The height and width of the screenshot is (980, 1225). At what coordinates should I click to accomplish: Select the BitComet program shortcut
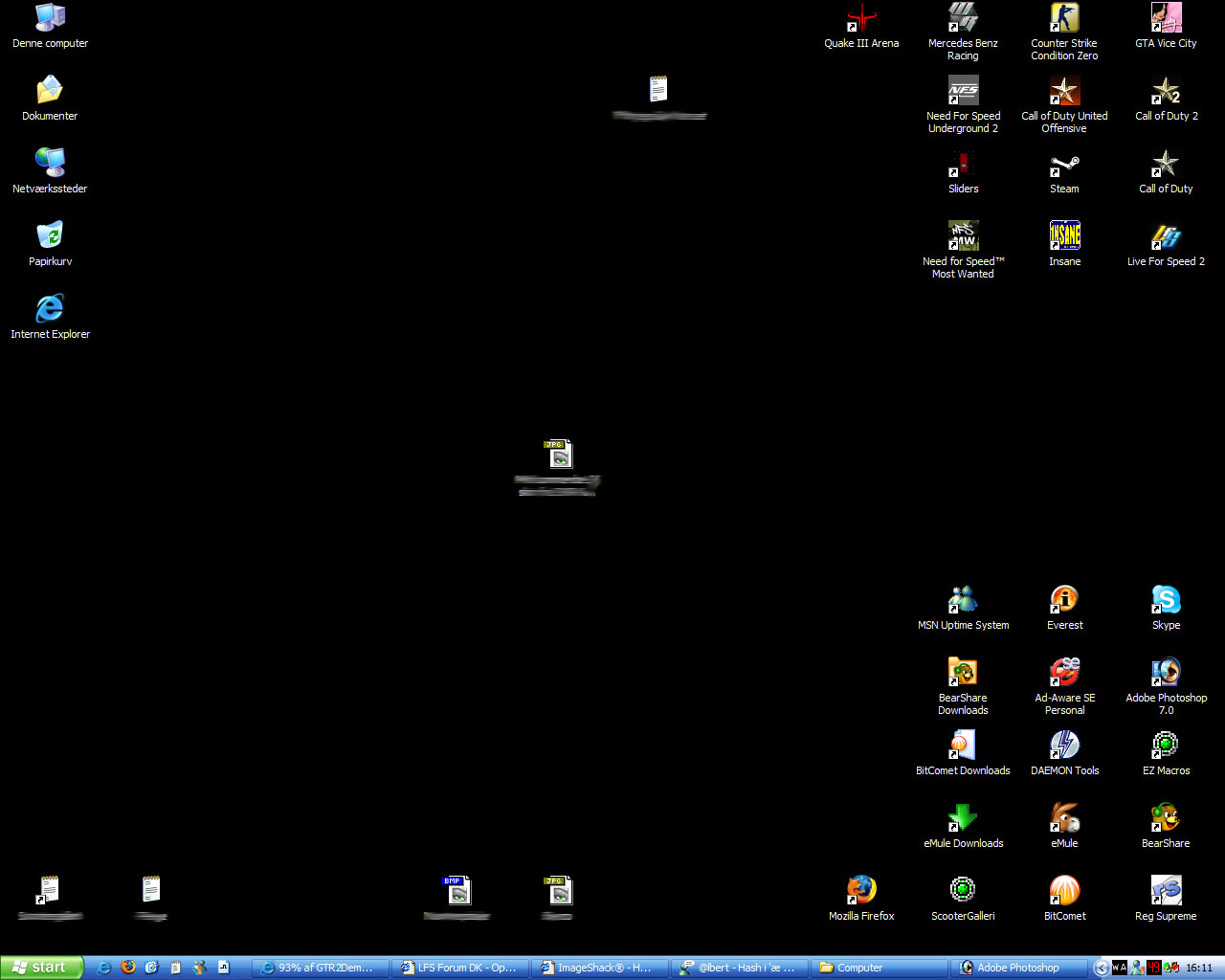click(x=1064, y=899)
